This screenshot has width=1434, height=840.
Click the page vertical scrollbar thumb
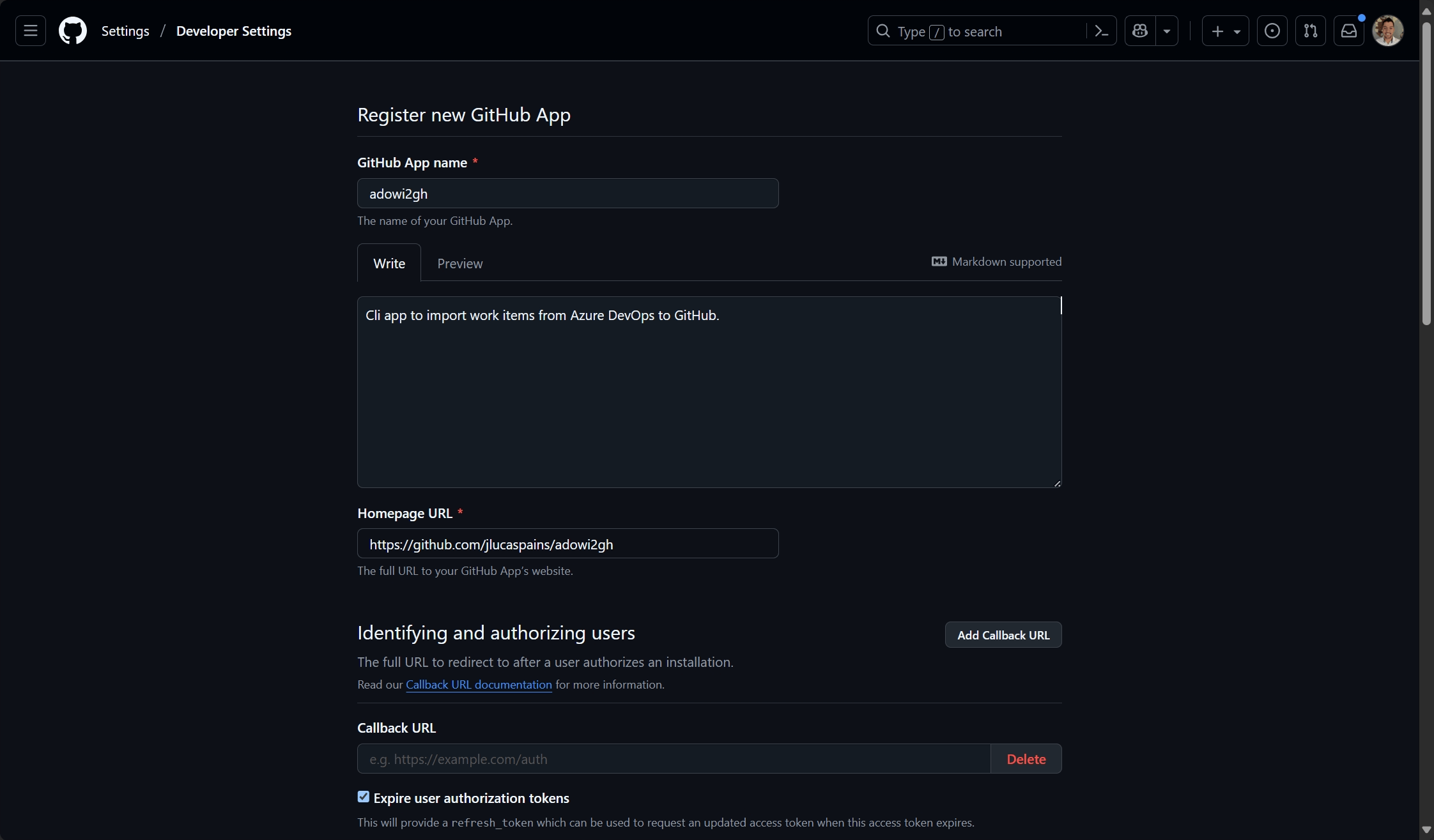point(1426,172)
